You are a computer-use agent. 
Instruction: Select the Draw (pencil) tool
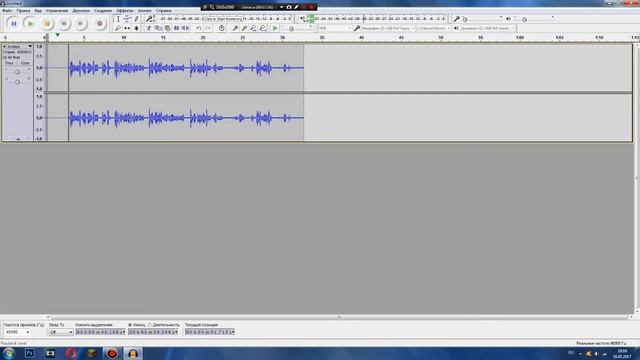pyautogui.click(x=137, y=19)
